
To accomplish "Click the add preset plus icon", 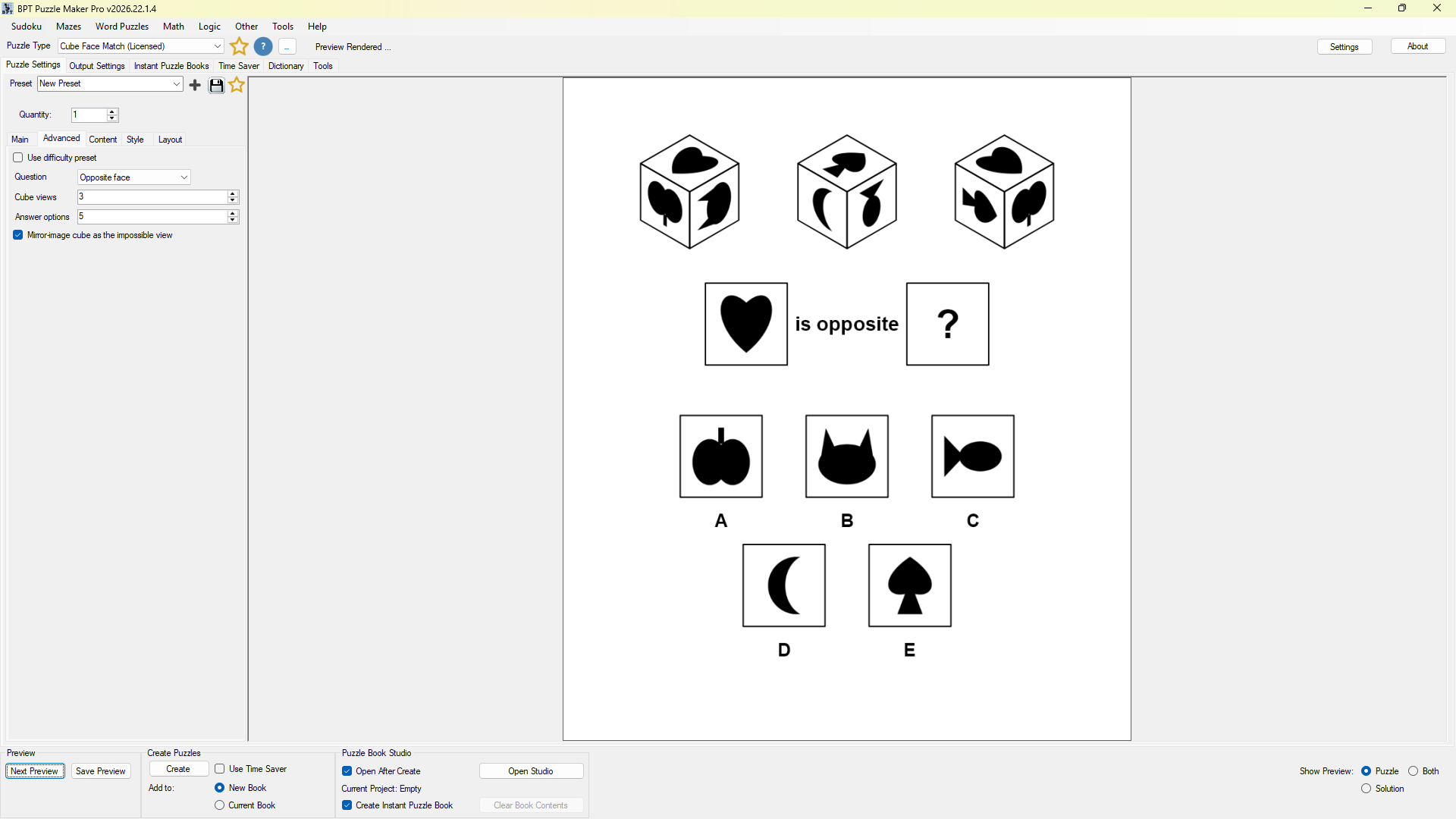I will point(195,85).
